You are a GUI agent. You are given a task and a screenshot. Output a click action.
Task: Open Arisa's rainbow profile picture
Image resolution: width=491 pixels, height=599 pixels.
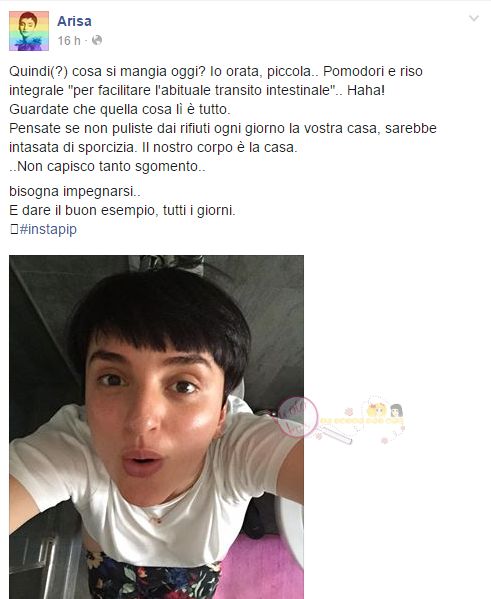tap(29, 31)
